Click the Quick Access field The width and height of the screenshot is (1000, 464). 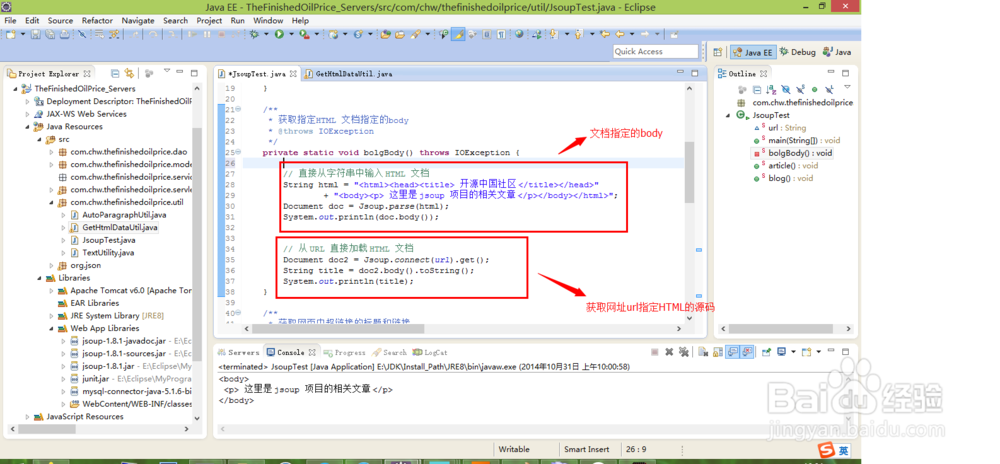click(656, 52)
